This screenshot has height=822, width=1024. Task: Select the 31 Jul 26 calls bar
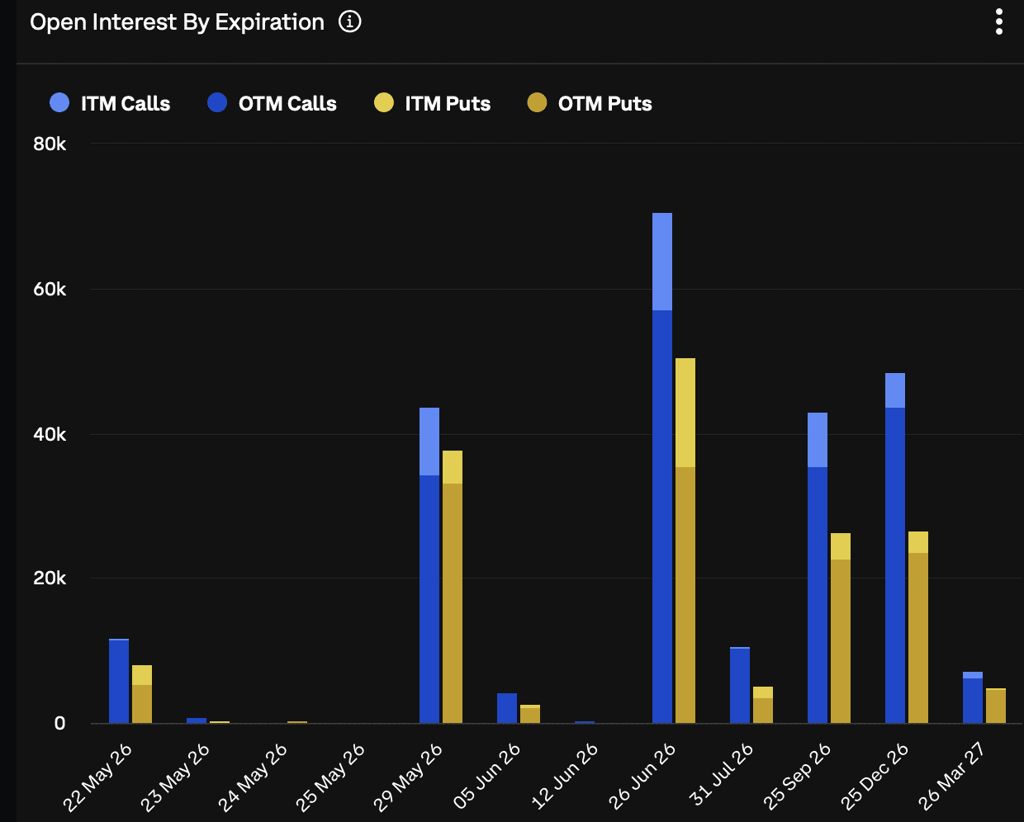(x=740, y=685)
